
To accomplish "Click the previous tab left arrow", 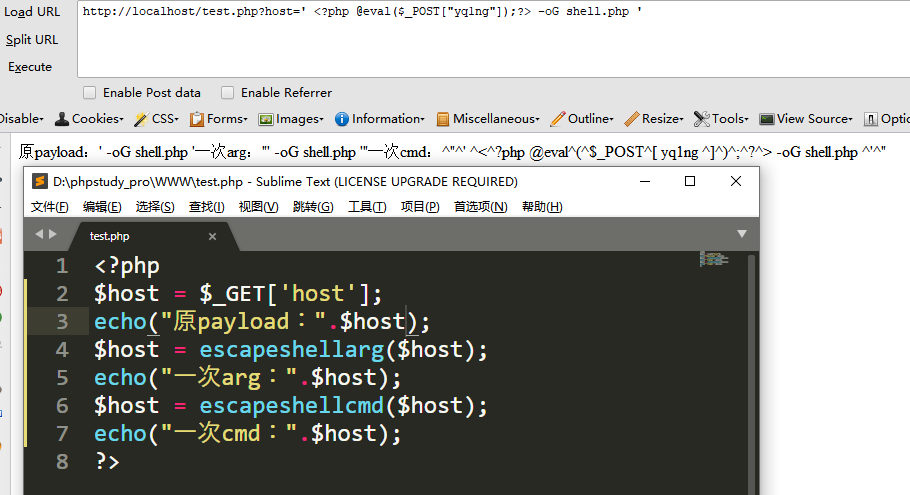I will point(39,234).
